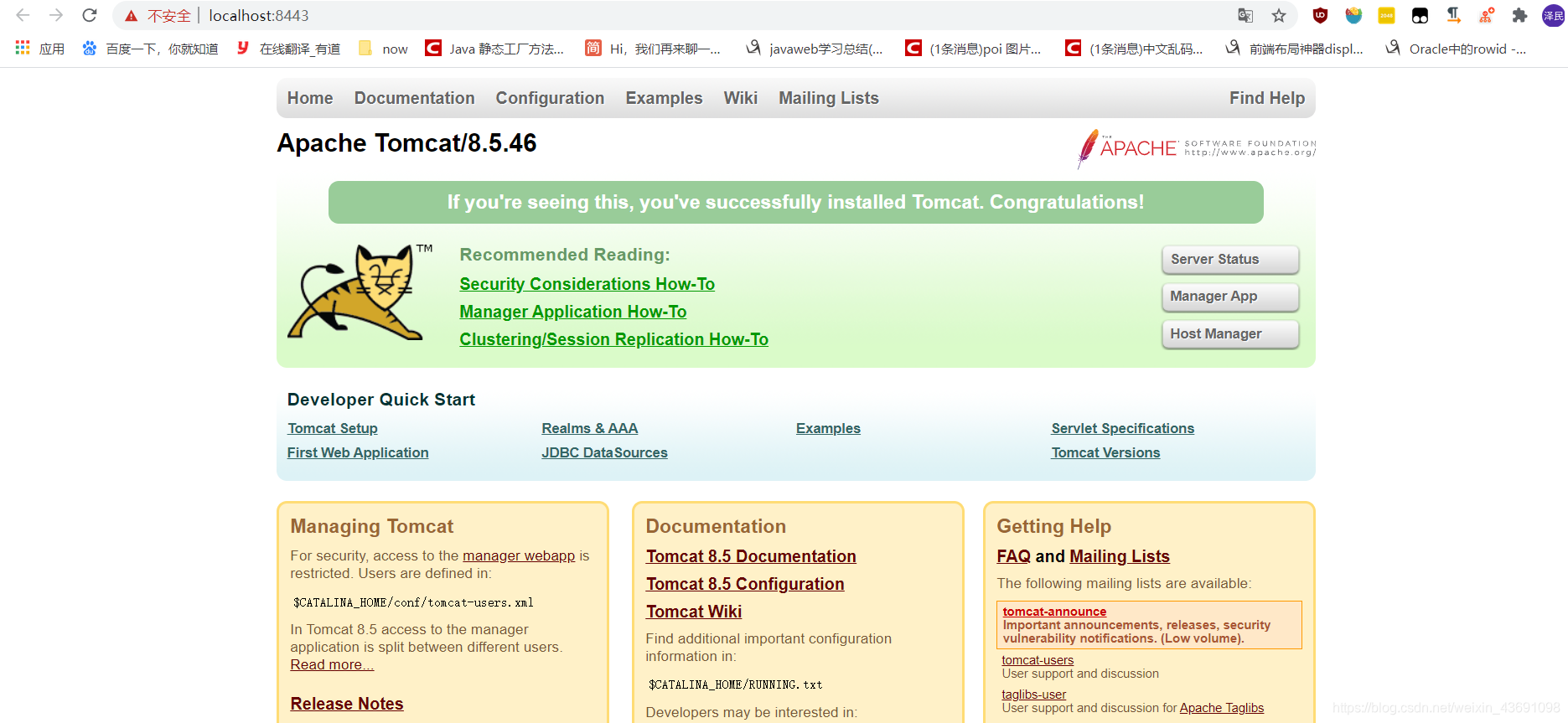The image size is (1568, 723).
Task: Open the 'now' bookmark folder
Action: (x=383, y=49)
